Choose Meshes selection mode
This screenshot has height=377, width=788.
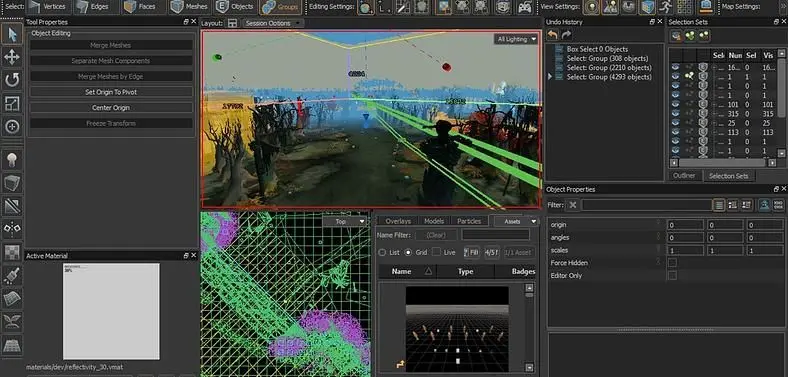[189, 7]
